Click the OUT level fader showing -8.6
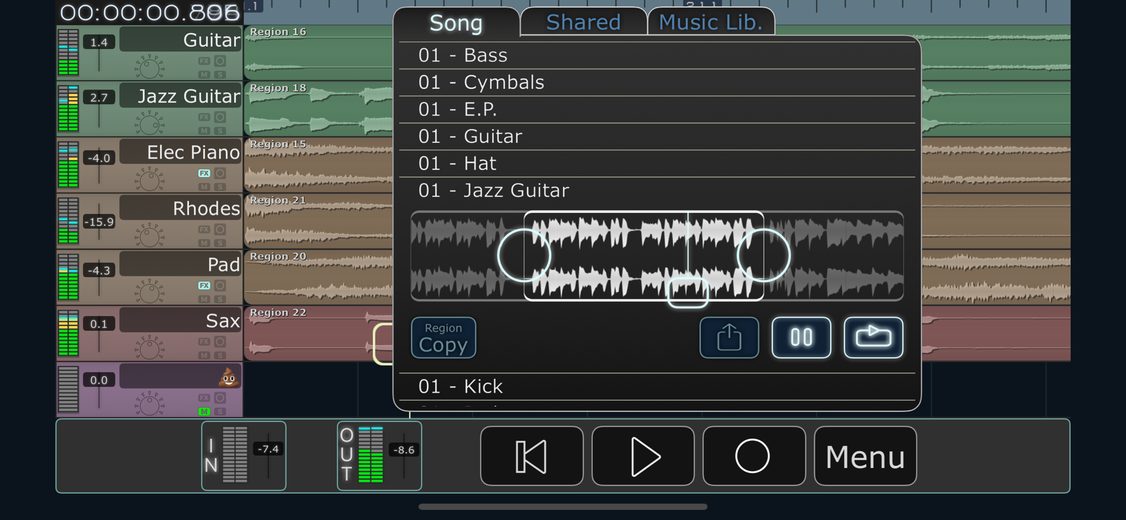This screenshot has height=520, width=1126. click(x=404, y=450)
